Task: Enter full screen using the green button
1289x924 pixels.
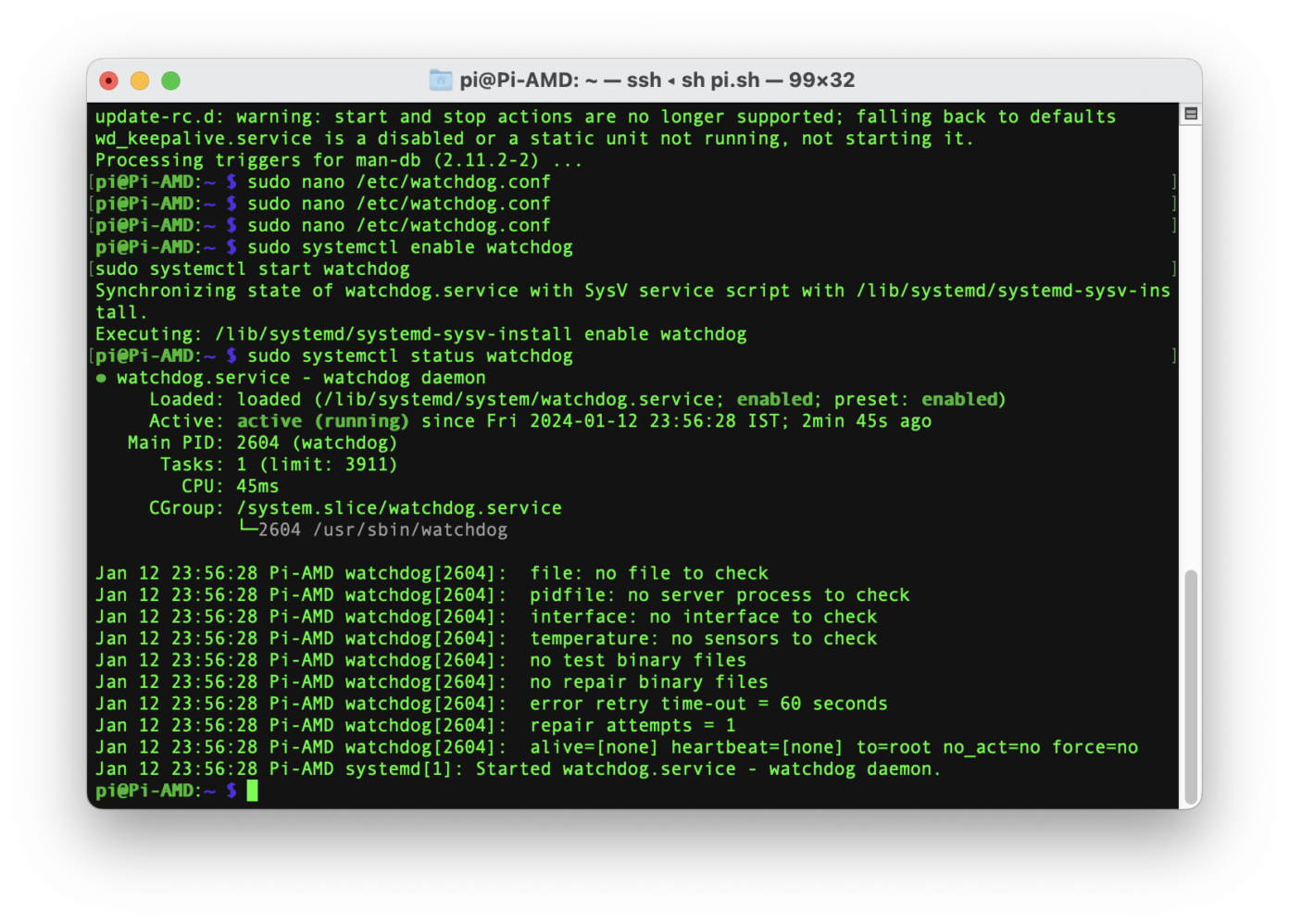Action: (170, 81)
